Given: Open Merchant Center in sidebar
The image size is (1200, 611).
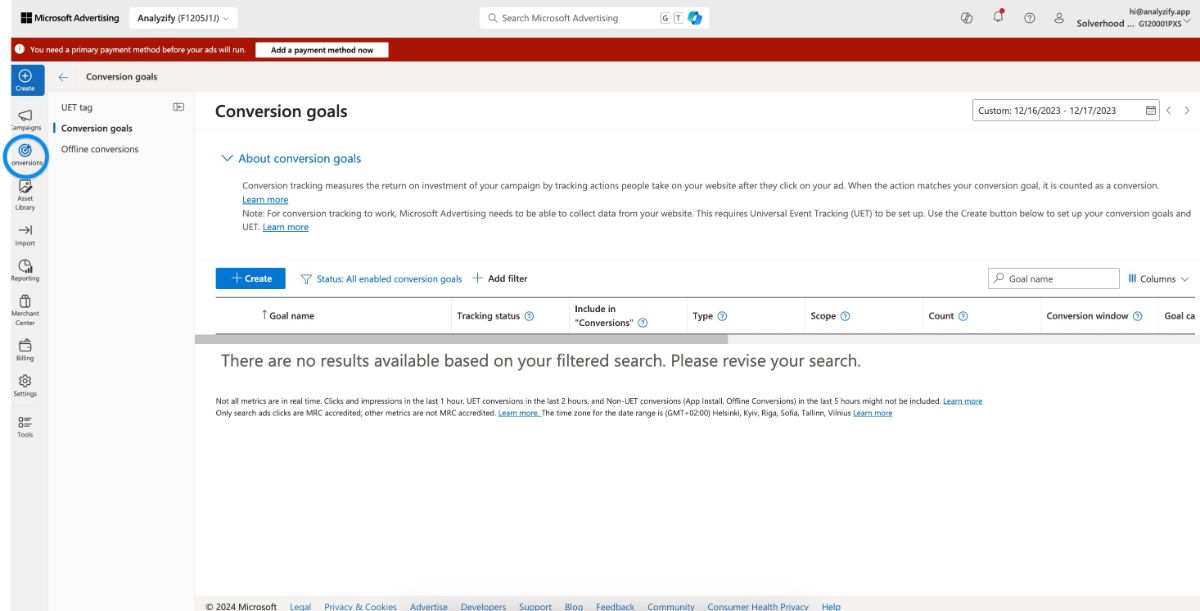Looking at the screenshot, I should click(x=25, y=311).
